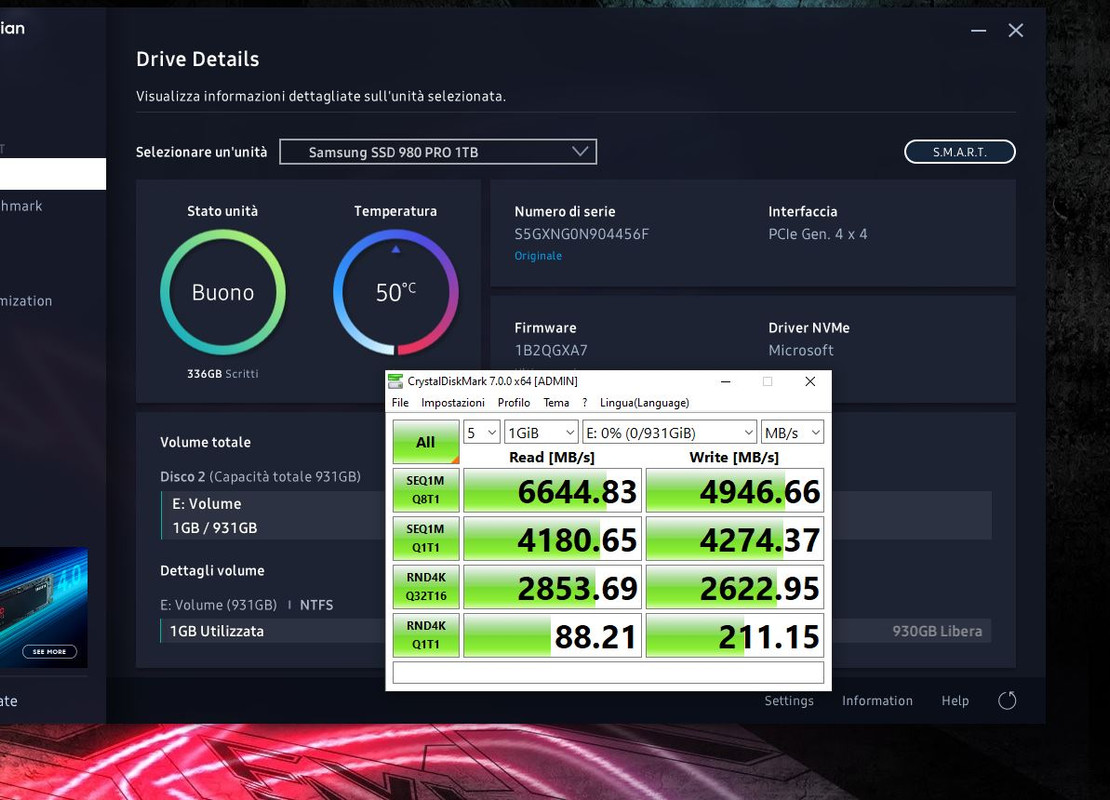The image size is (1110, 800).
Task: Click the Originale link under serial number
Action: (538, 256)
